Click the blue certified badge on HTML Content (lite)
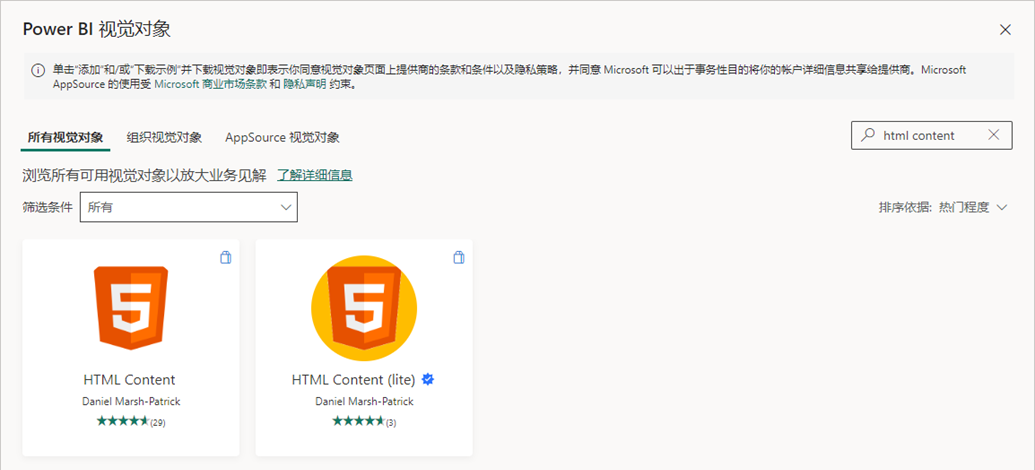1035x470 pixels. (x=428, y=380)
